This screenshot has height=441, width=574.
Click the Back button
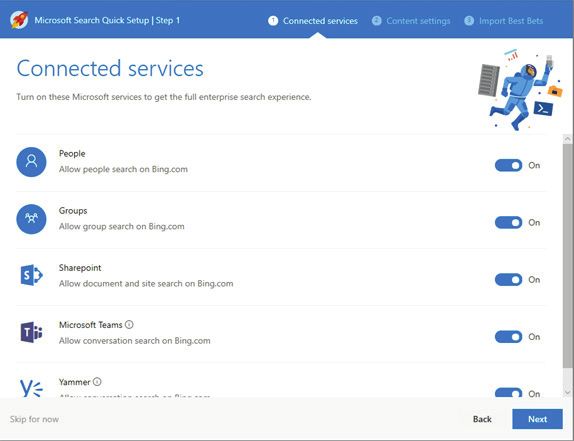482,419
